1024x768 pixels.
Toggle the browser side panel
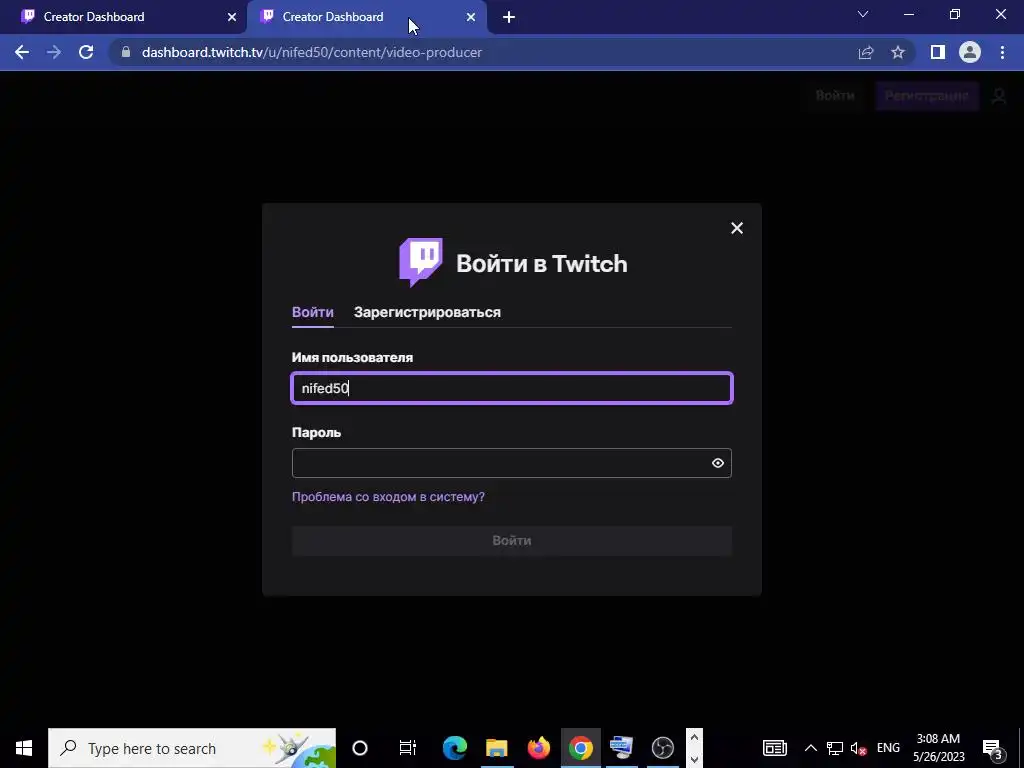coord(938,52)
